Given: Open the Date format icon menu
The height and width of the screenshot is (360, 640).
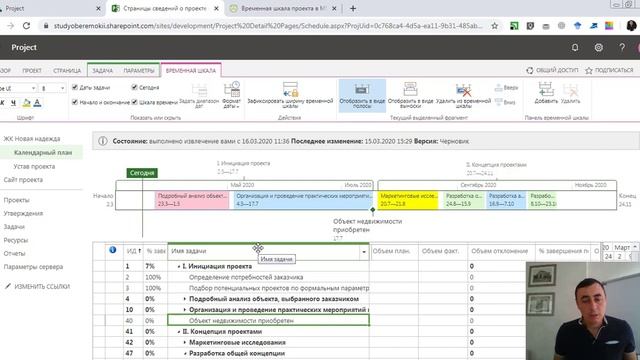Looking at the screenshot, I should coord(232,90).
